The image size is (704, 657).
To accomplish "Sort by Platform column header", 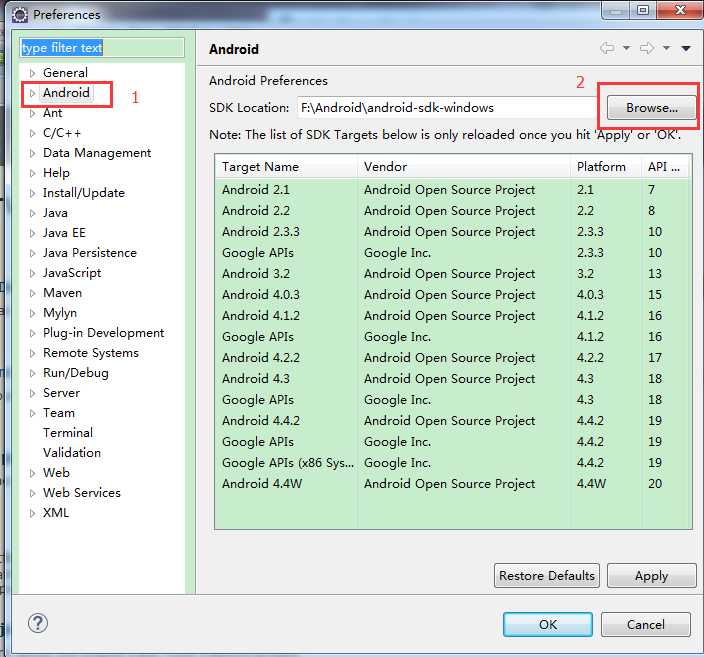I will [x=606, y=167].
